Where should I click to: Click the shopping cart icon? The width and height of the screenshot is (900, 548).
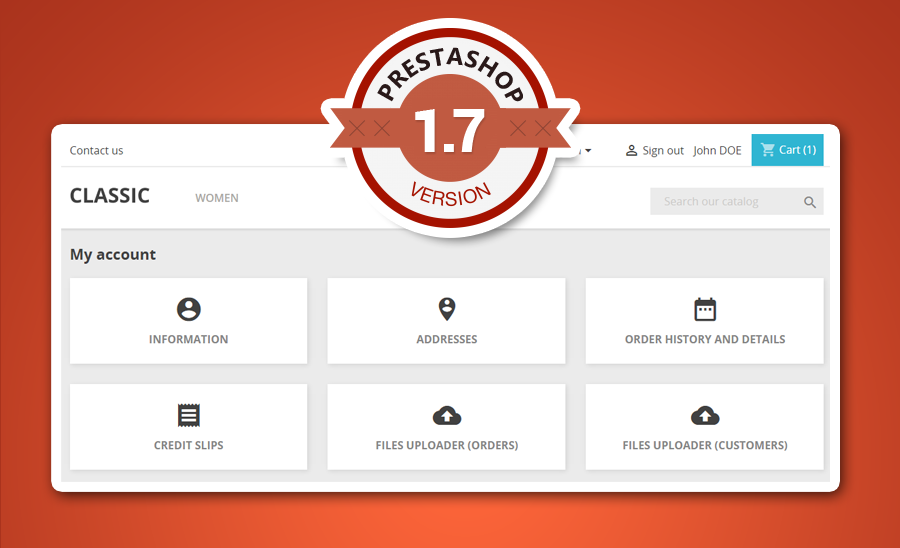coord(767,150)
